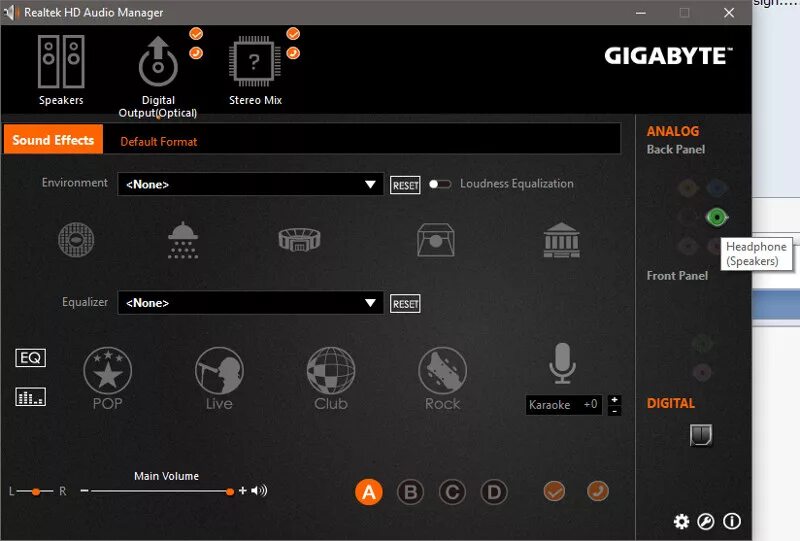Viewport: 800px width, 541px height.
Task: Click the GIGABYTE logo
Action: (668, 56)
